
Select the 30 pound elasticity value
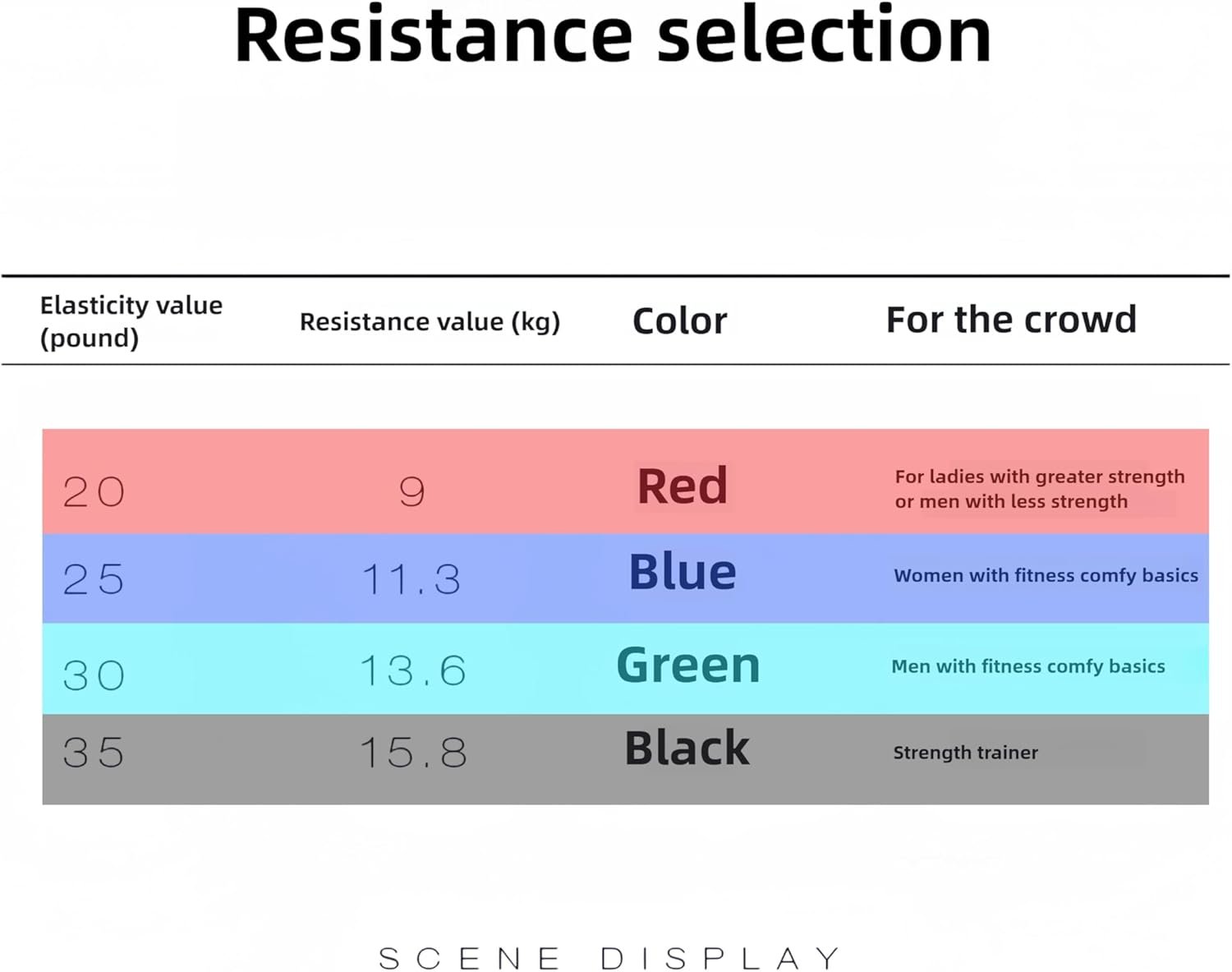pos(94,675)
